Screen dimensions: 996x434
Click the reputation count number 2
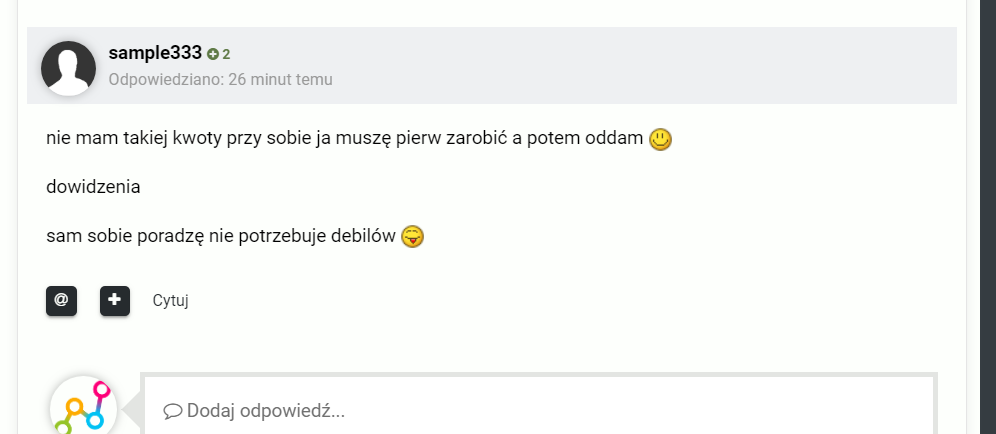227,54
